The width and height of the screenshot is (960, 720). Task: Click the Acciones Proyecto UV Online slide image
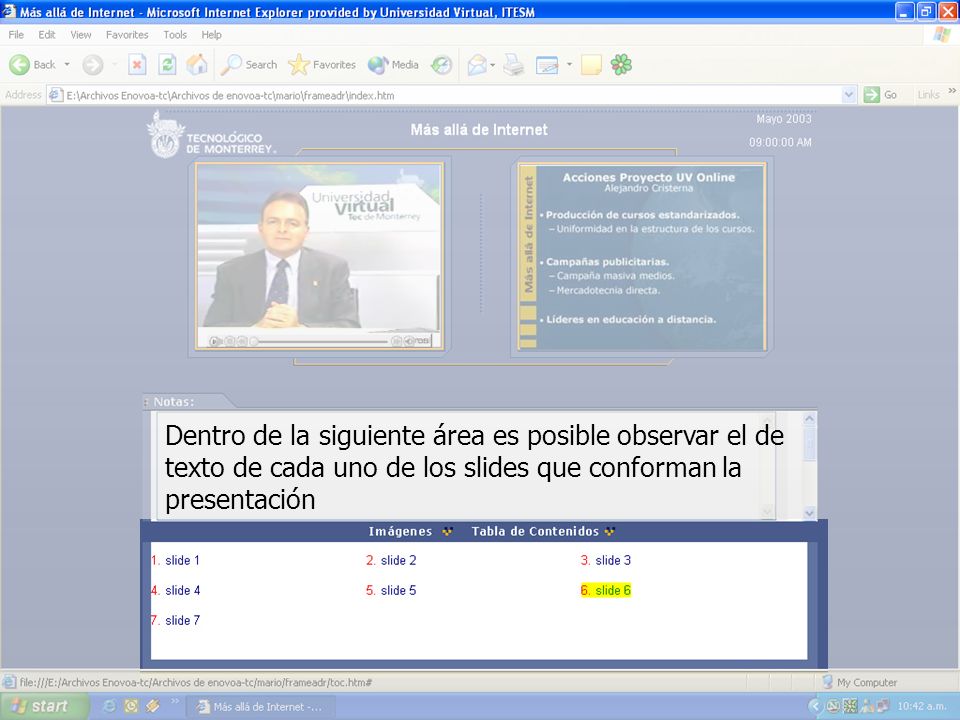click(x=642, y=257)
